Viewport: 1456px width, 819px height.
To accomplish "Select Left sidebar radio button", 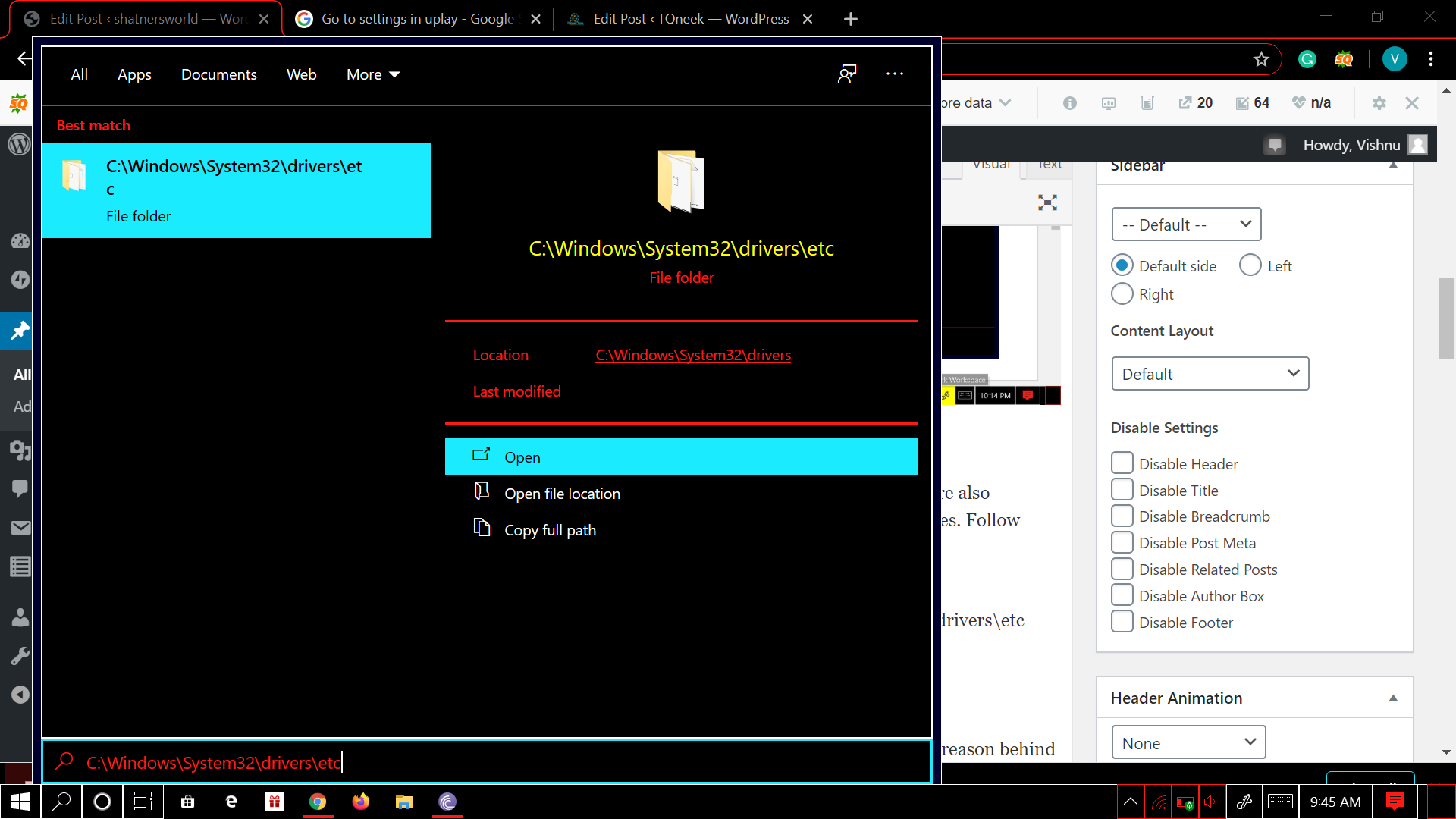I will (1250, 265).
